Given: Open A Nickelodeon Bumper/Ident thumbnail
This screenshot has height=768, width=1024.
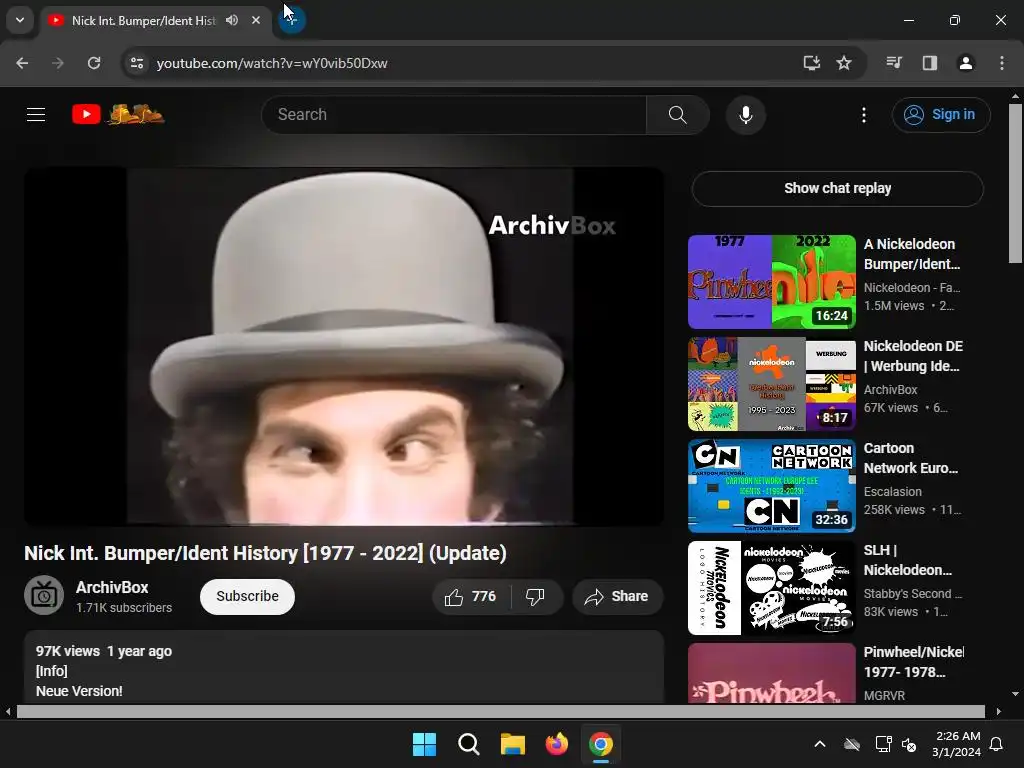Looking at the screenshot, I should coord(772,282).
